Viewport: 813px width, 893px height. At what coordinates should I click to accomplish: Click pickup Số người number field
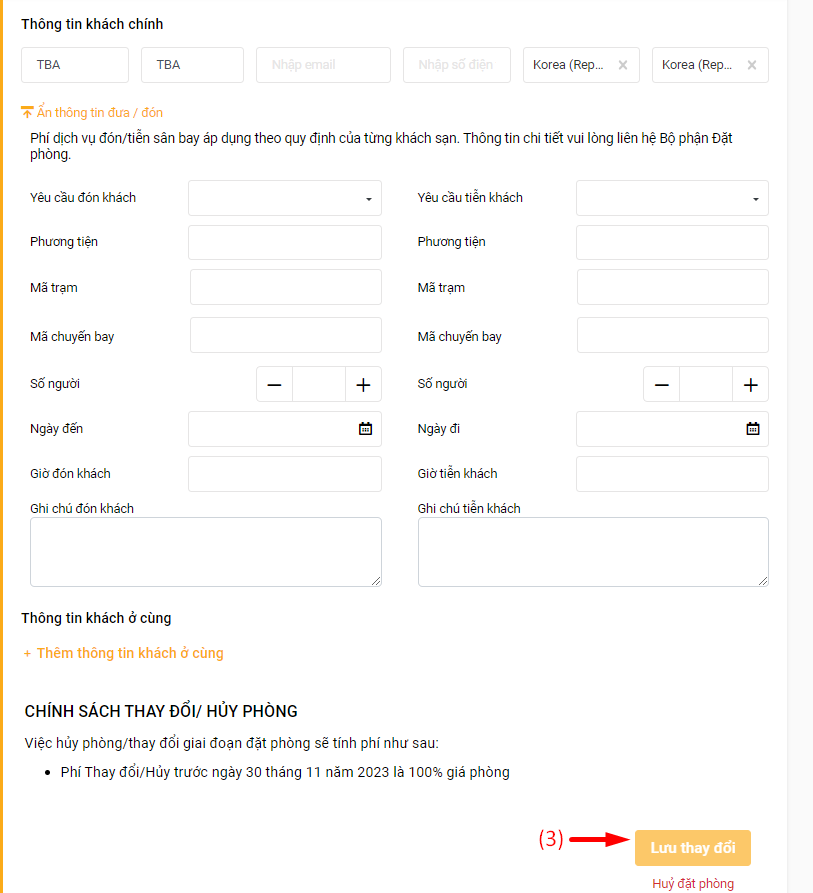coord(319,384)
